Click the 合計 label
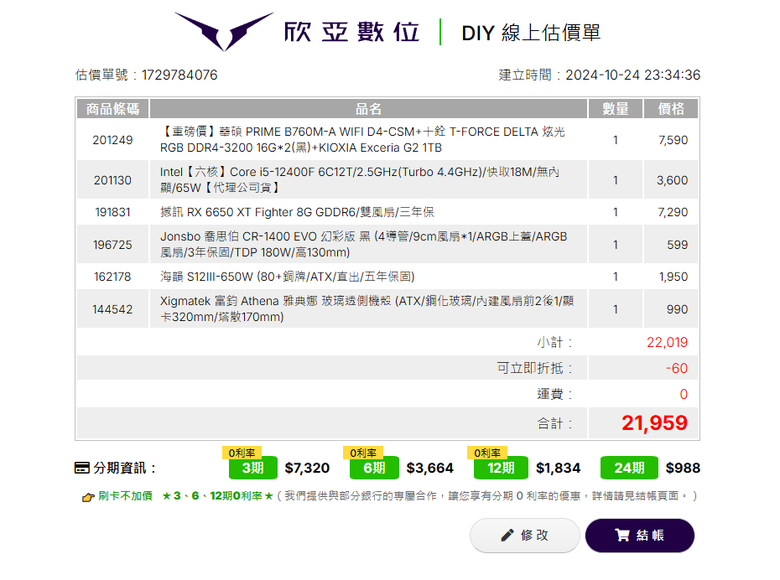 pos(555,424)
